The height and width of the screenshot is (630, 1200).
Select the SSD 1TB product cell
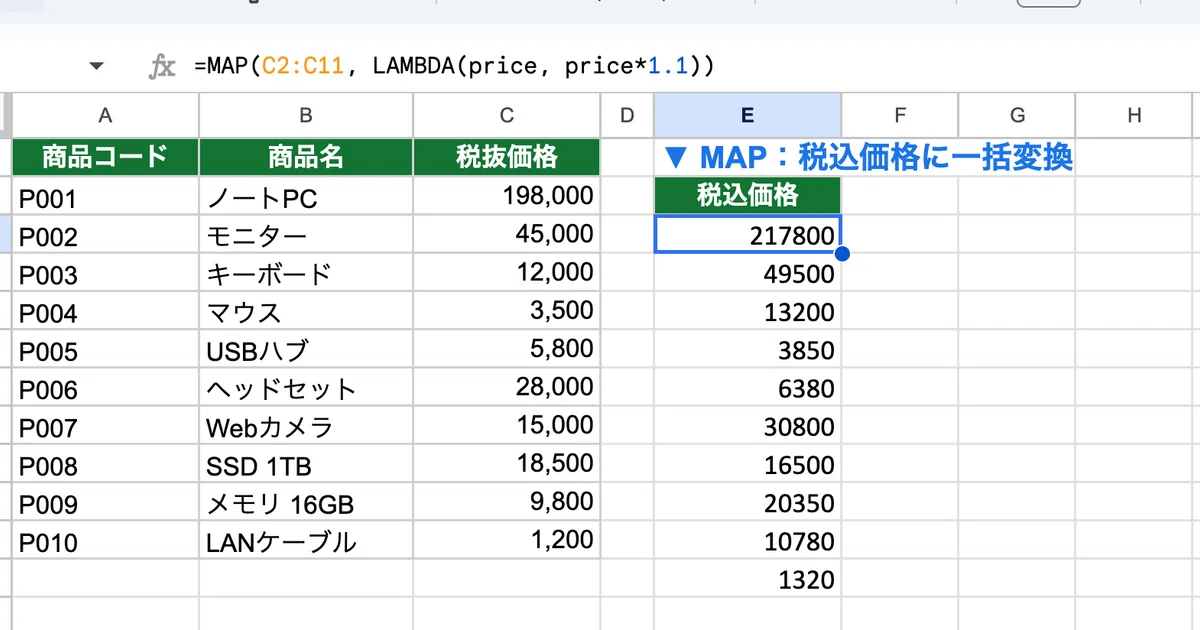[x=306, y=464]
